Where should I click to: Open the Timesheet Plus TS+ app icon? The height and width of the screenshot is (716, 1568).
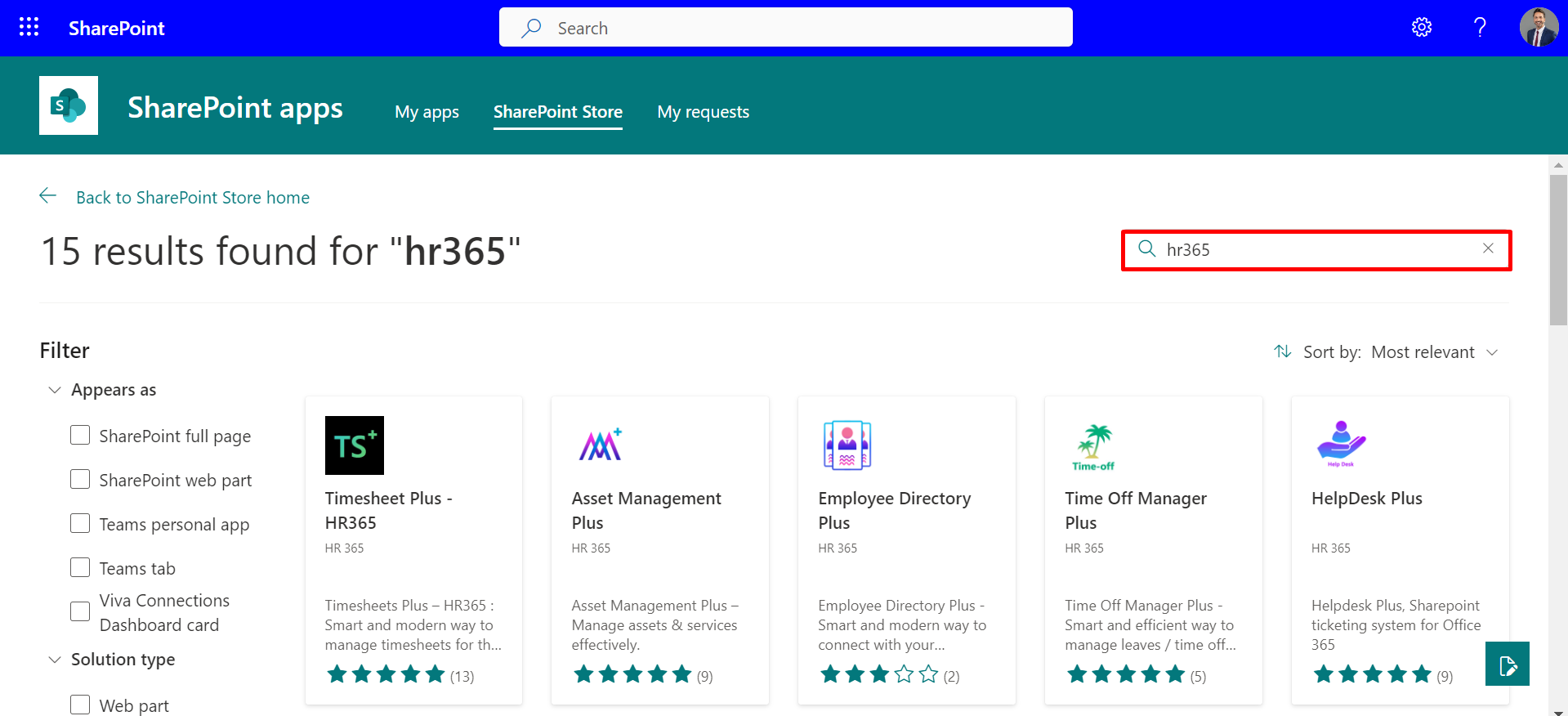(355, 445)
